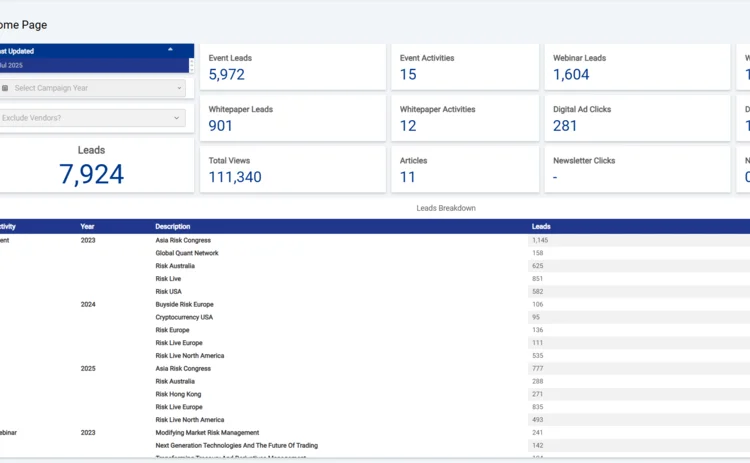Open the Articles count card
The width and height of the screenshot is (750, 463).
[464, 169]
